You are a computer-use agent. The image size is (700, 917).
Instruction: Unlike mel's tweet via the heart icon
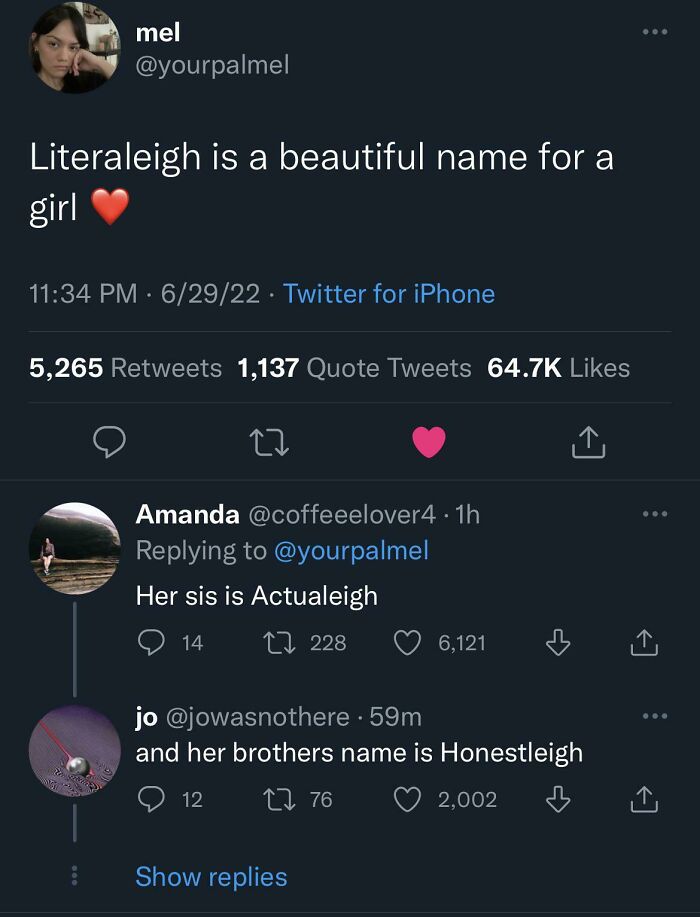point(428,442)
